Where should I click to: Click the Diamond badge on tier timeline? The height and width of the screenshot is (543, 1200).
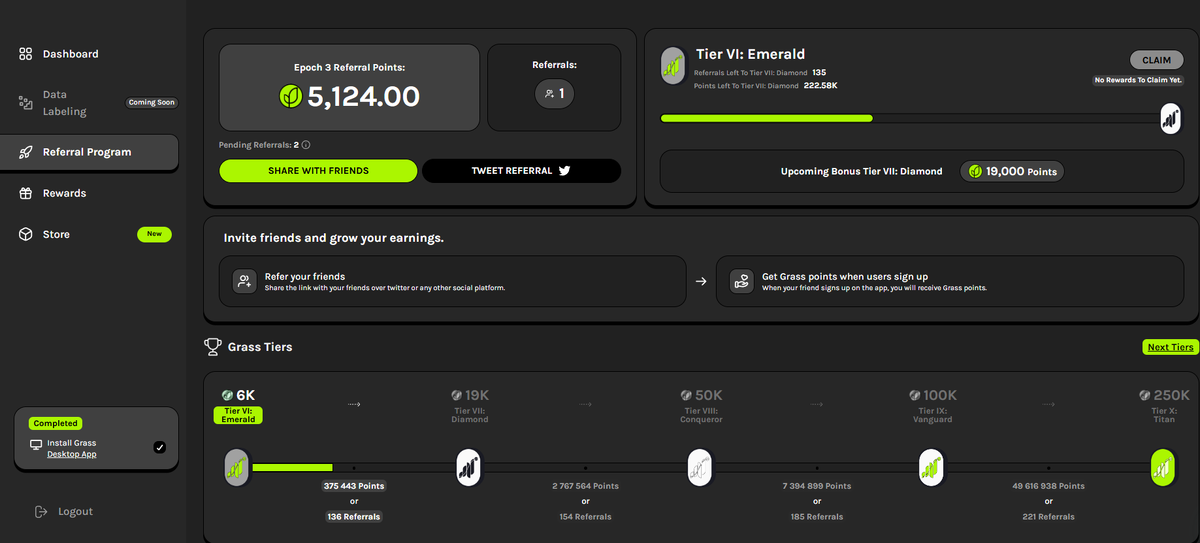click(x=469, y=467)
